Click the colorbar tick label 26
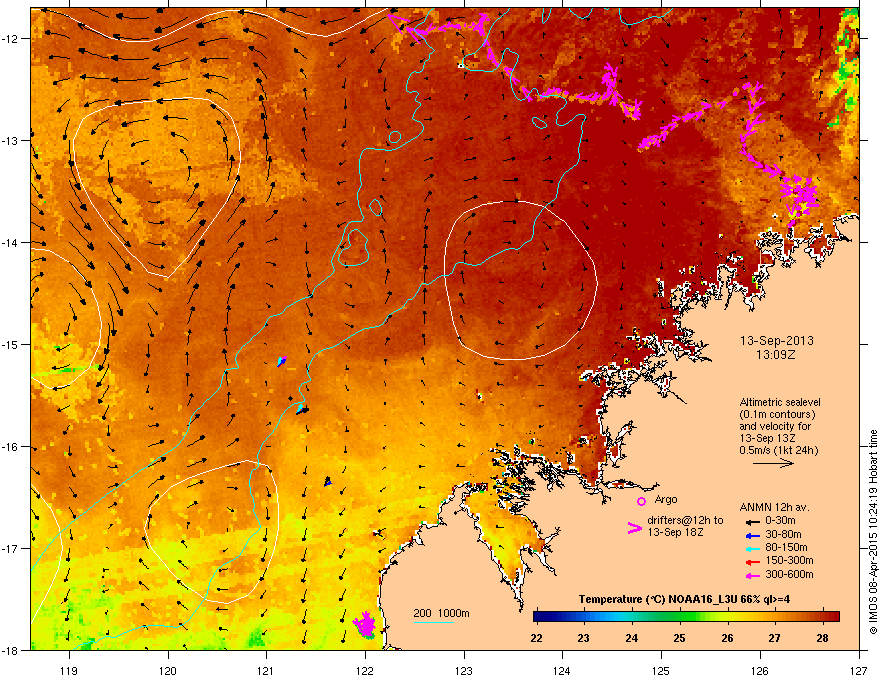Image resolution: width=880 pixels, height=680 pixels. [727, 638]
